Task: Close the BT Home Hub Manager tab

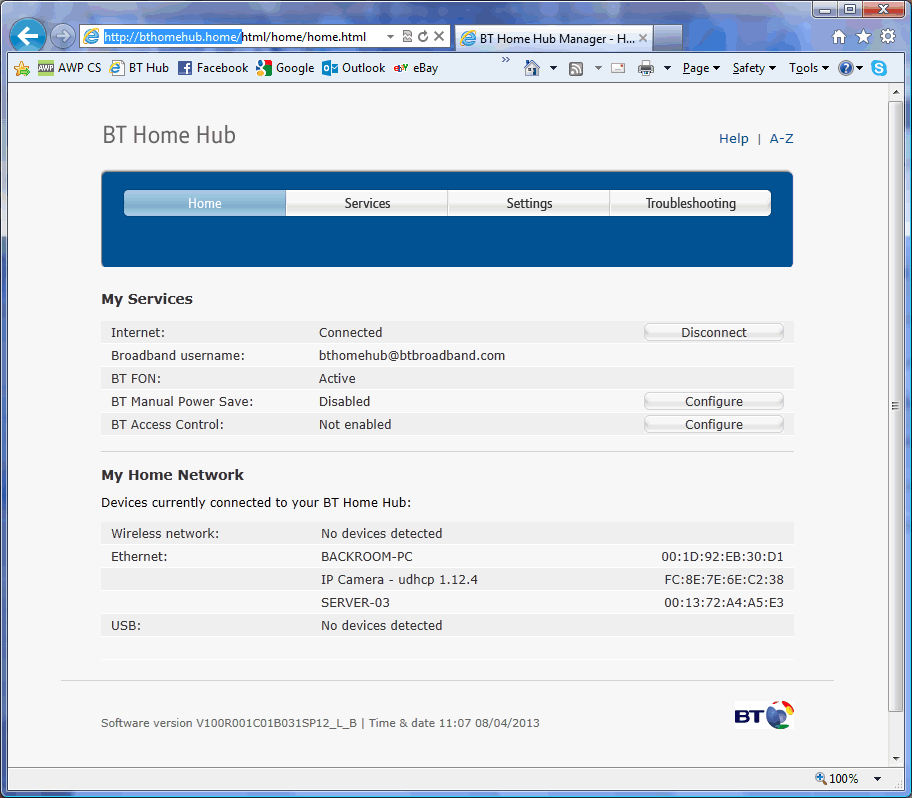Action: (643, 38)
